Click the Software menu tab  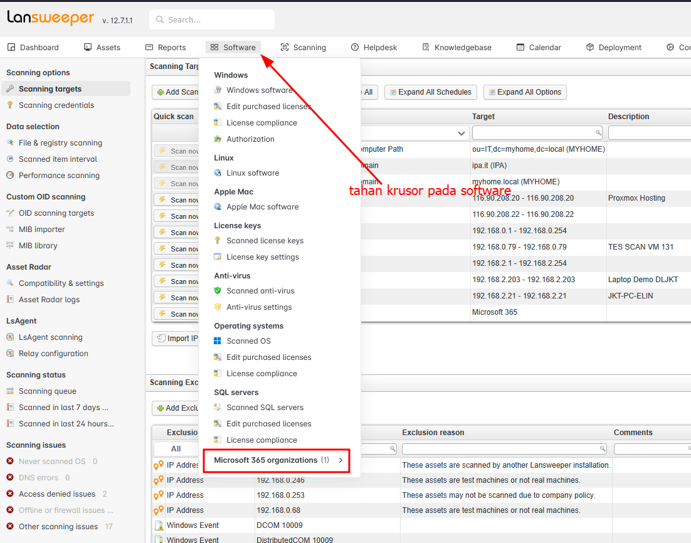[x=233, y=47]
